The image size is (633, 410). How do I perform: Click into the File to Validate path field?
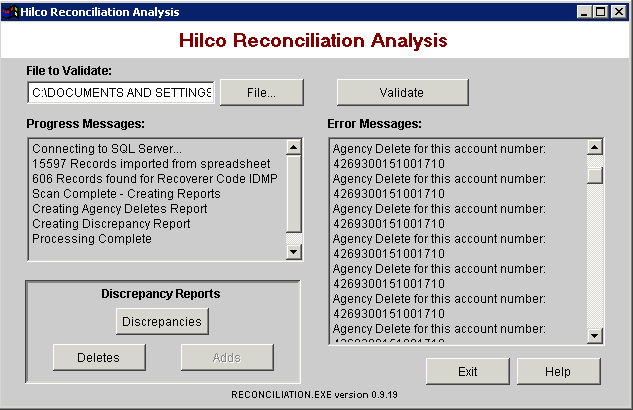[x=120, y=93]
